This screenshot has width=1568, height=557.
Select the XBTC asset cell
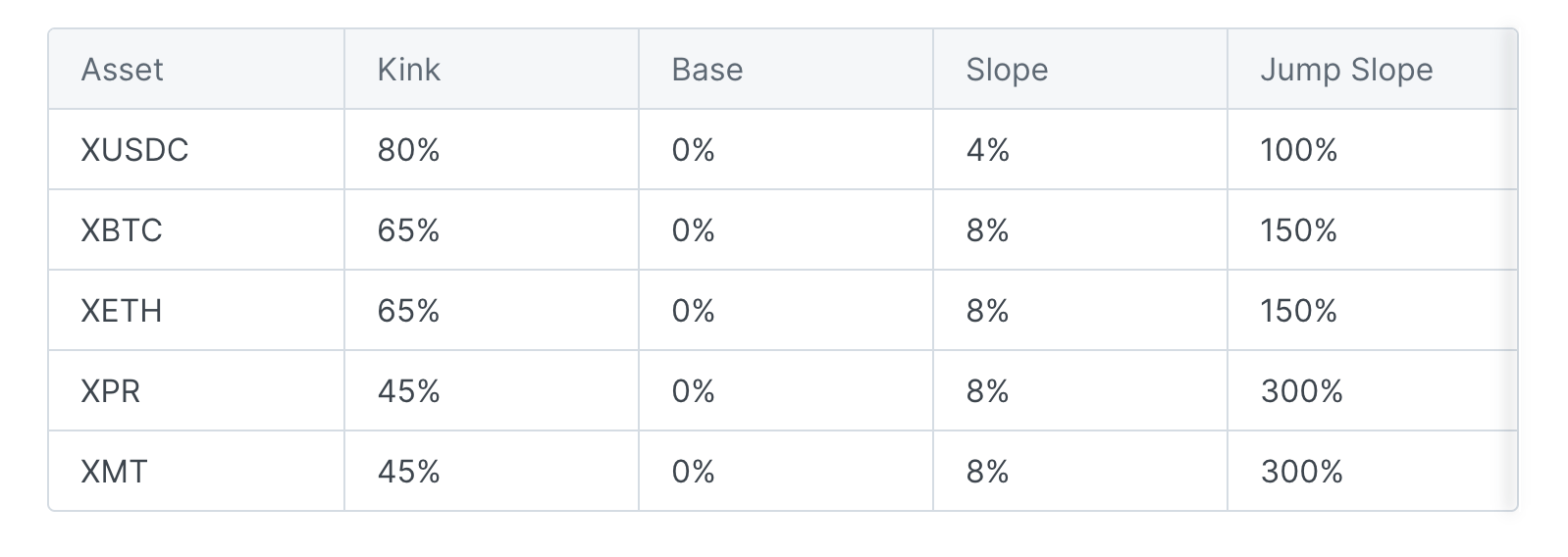coord(122,230)
